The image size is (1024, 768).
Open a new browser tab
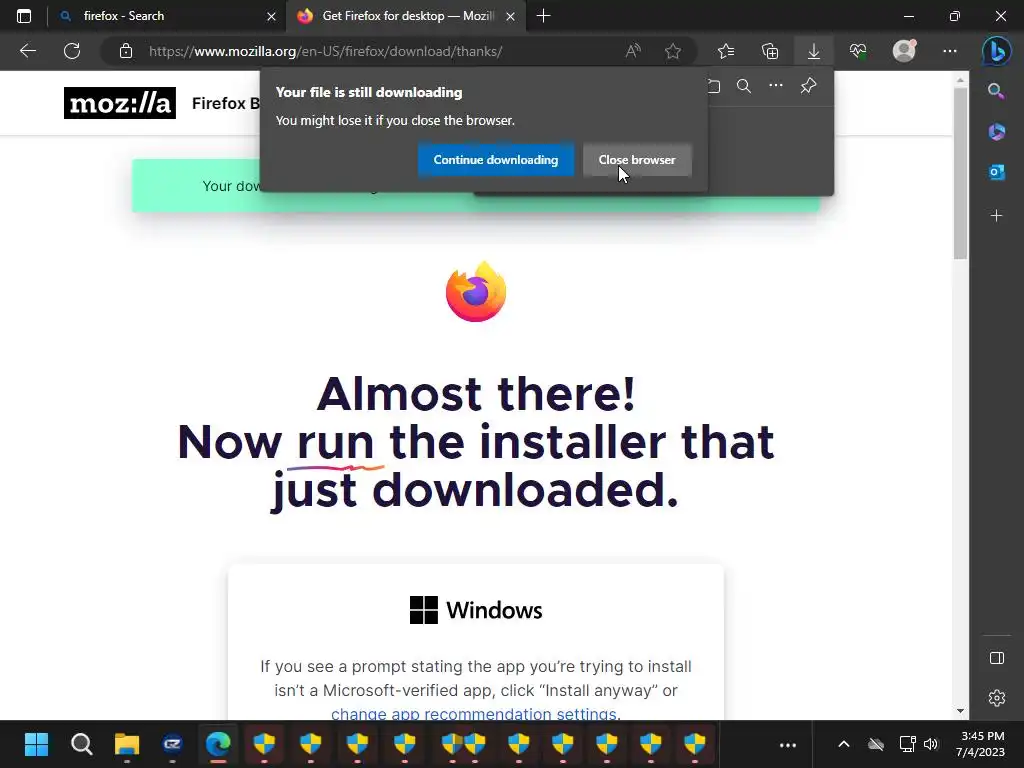point(543,16)
